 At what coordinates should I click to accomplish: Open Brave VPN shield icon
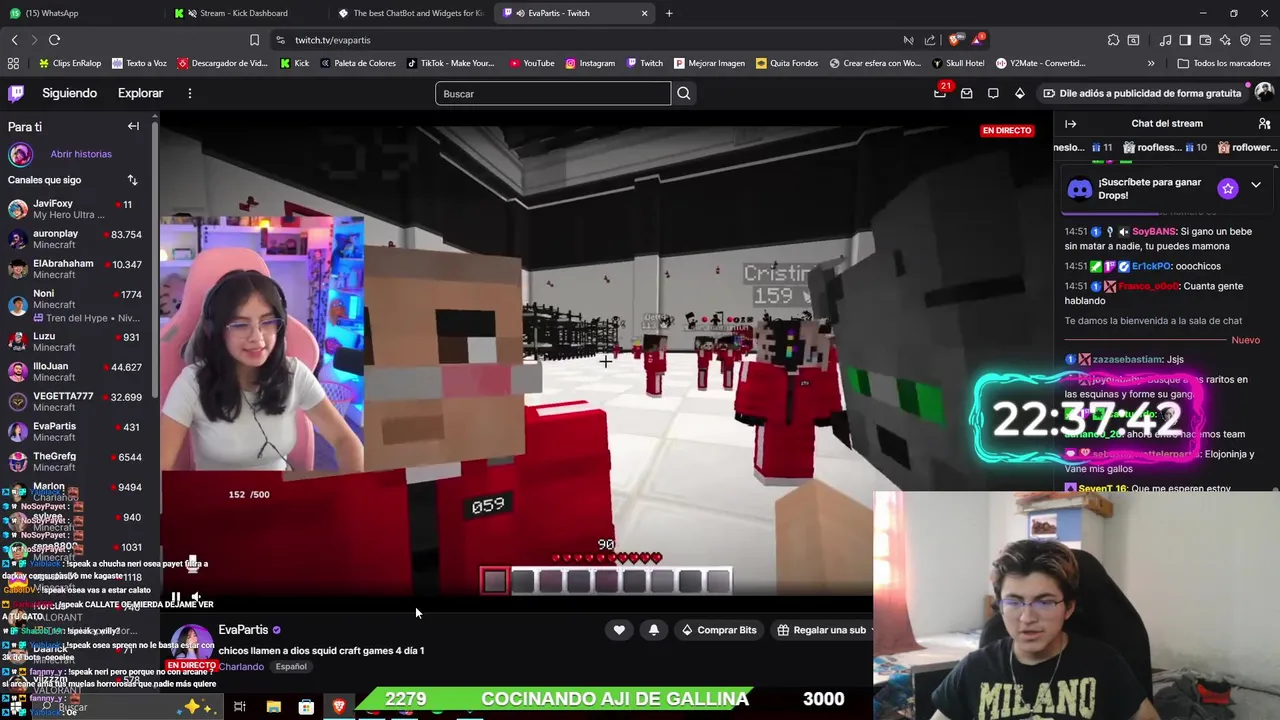coord(1245,40)
